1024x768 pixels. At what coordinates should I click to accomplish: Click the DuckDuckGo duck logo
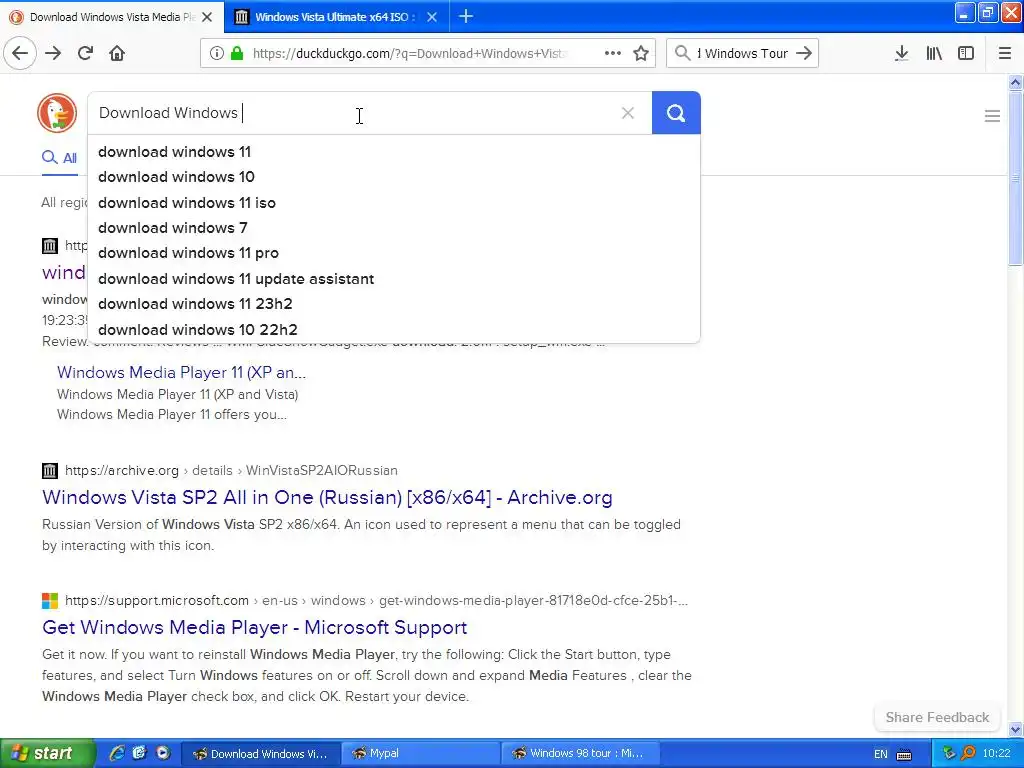[x=57, y=113]
